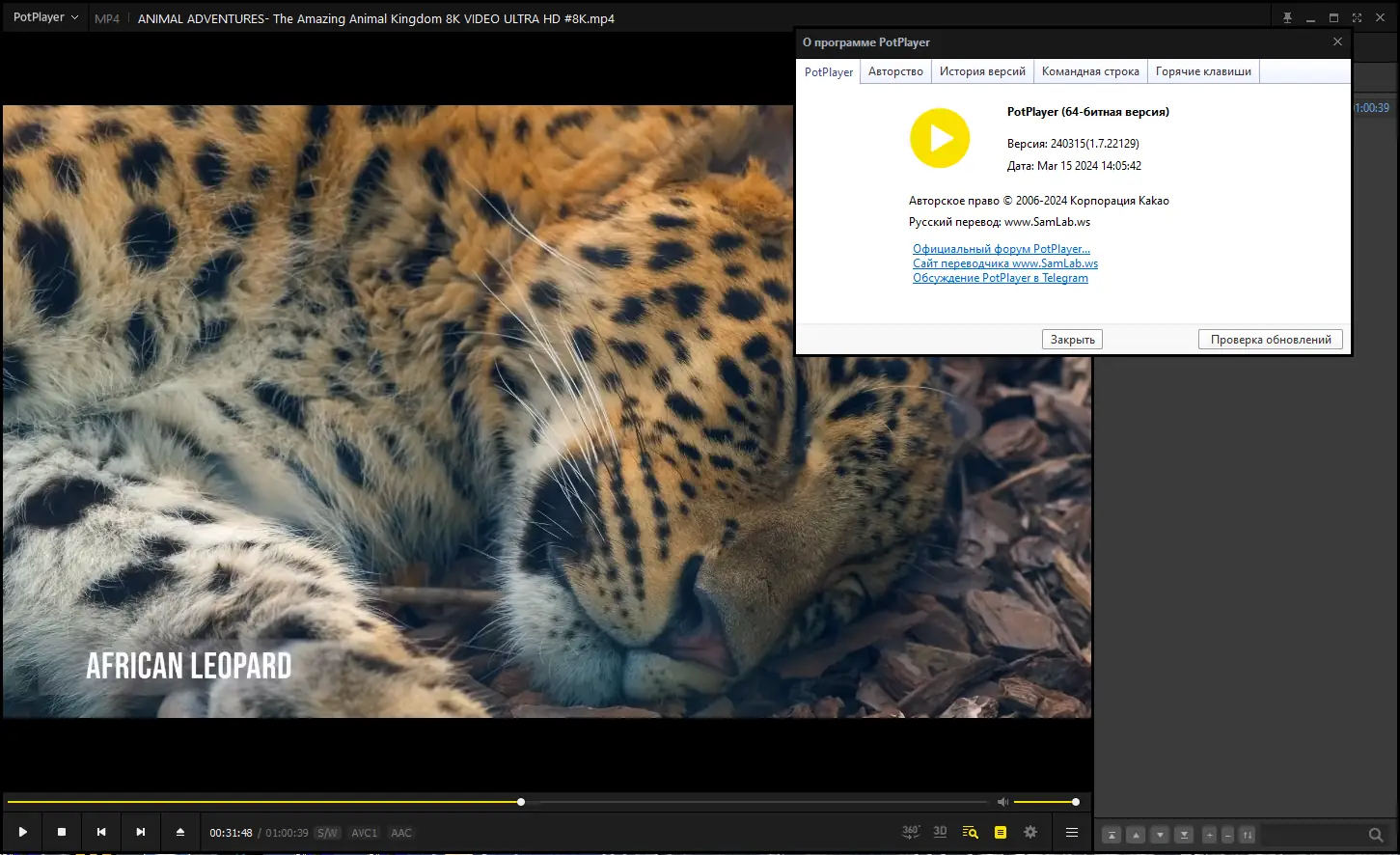Start playback with the Play button
Viewport: 1400px width, 855px height.
coord(23,832)
